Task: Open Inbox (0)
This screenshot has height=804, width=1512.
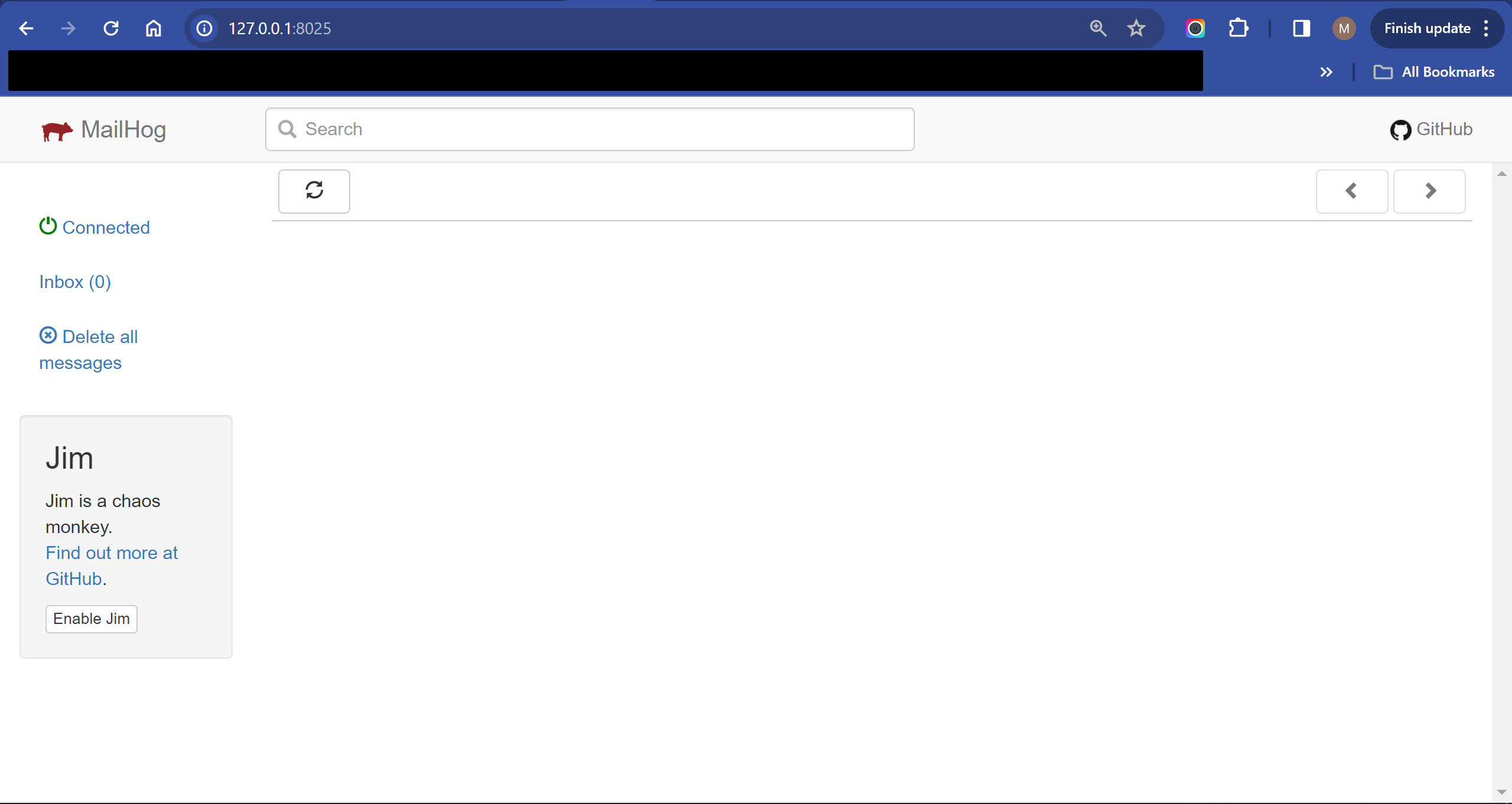Action: tap(75, 282)
